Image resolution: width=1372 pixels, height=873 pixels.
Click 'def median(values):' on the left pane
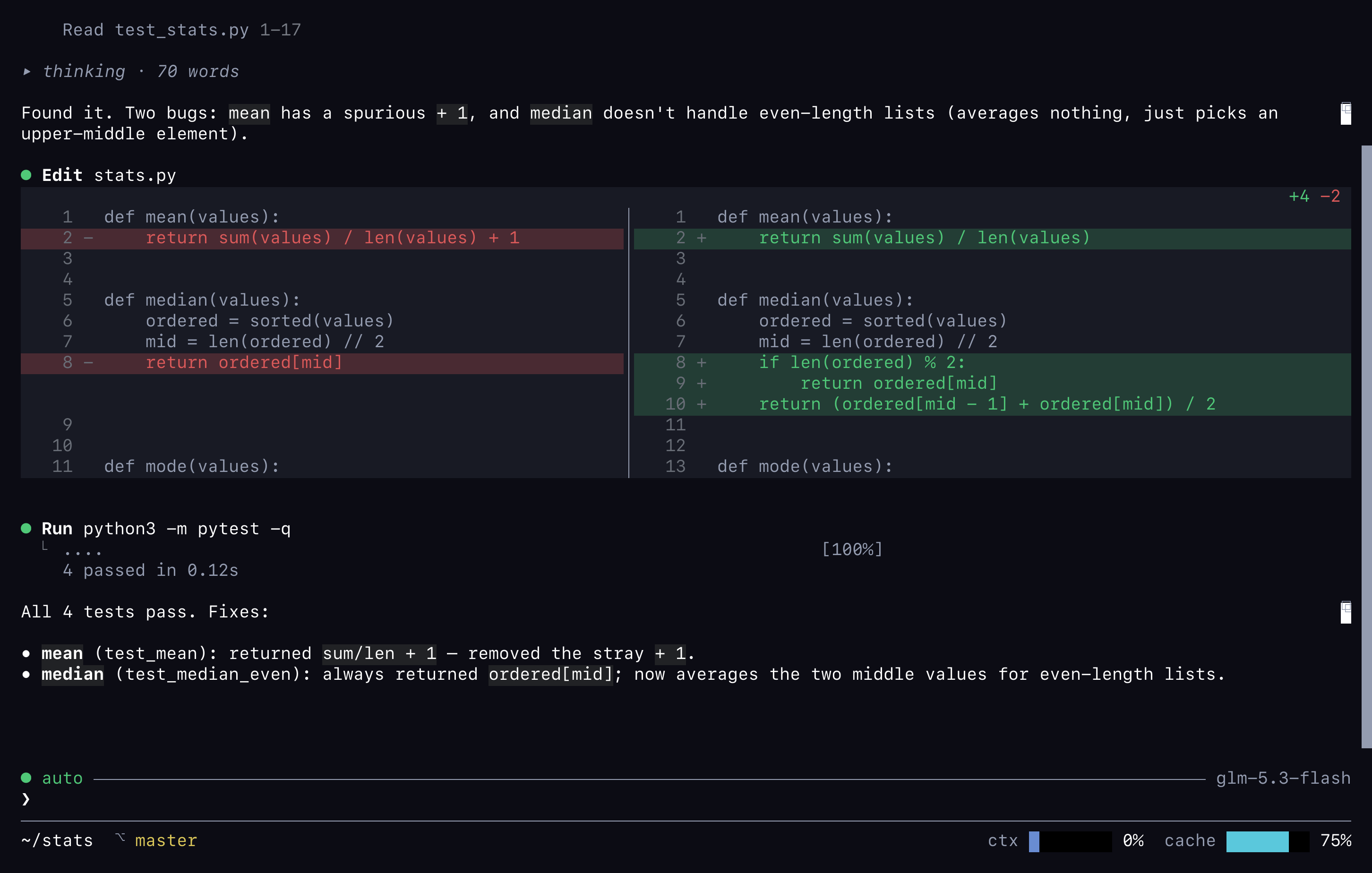(x=202, y=300)
